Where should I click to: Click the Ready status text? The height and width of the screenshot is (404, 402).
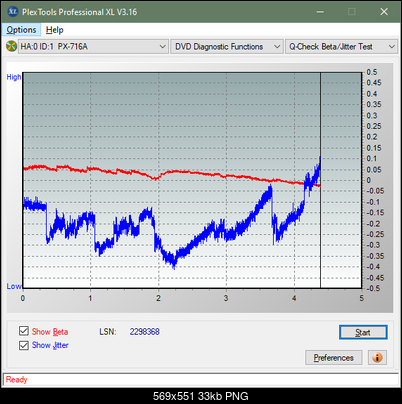pos(17,380)
